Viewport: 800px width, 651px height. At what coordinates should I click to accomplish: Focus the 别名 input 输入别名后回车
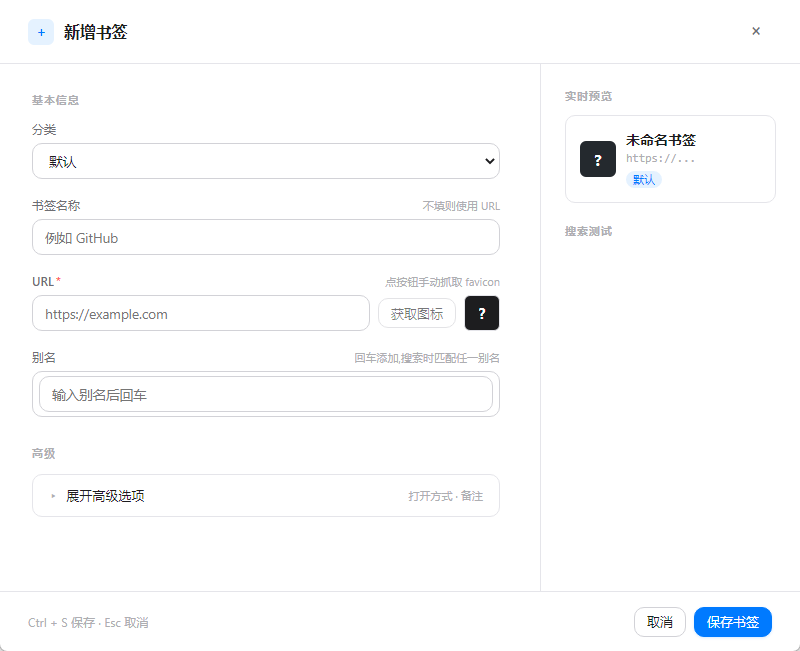pyautogui.click(x=265, y=394)
